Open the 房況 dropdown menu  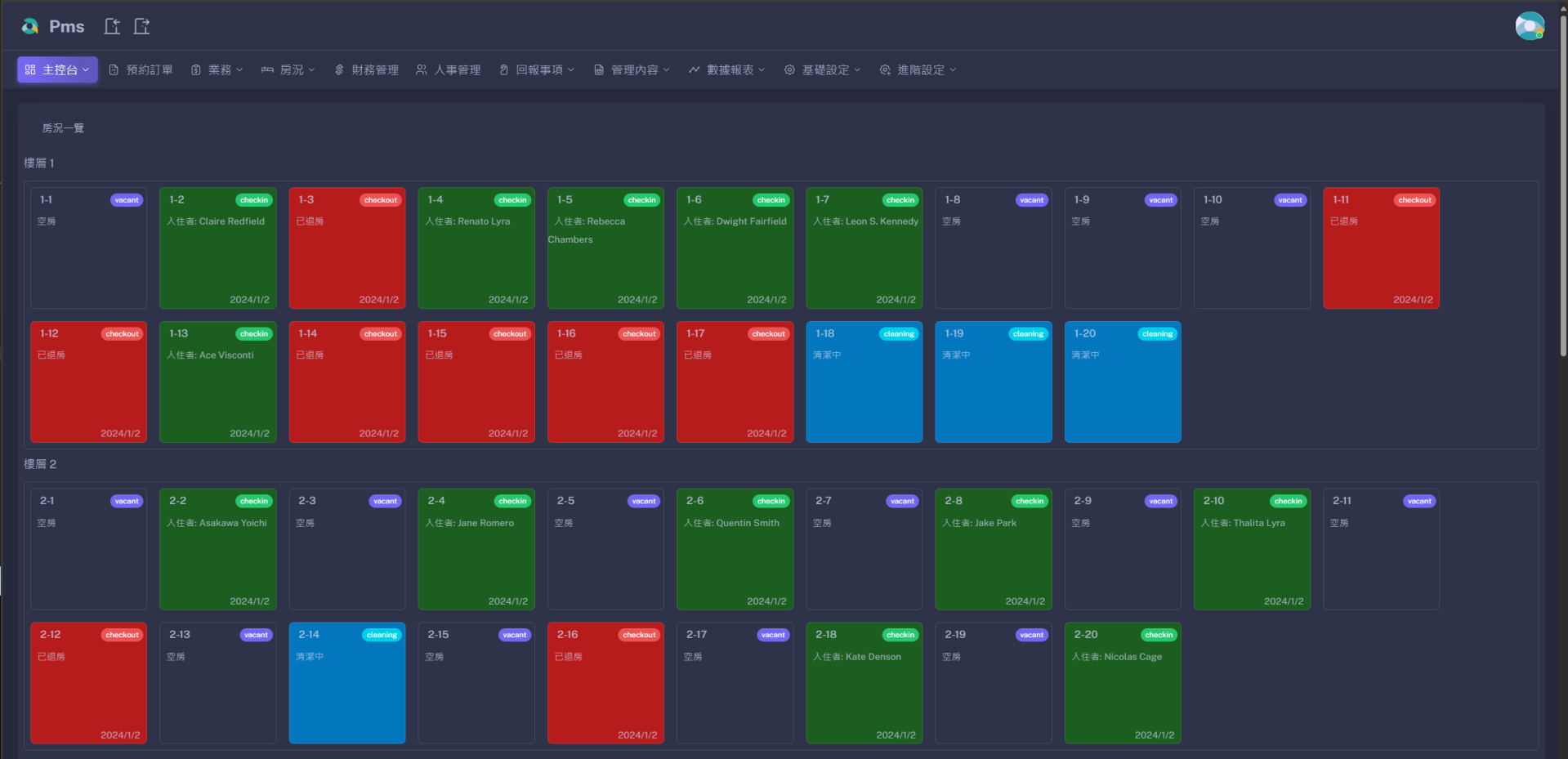tap(288, 70)
